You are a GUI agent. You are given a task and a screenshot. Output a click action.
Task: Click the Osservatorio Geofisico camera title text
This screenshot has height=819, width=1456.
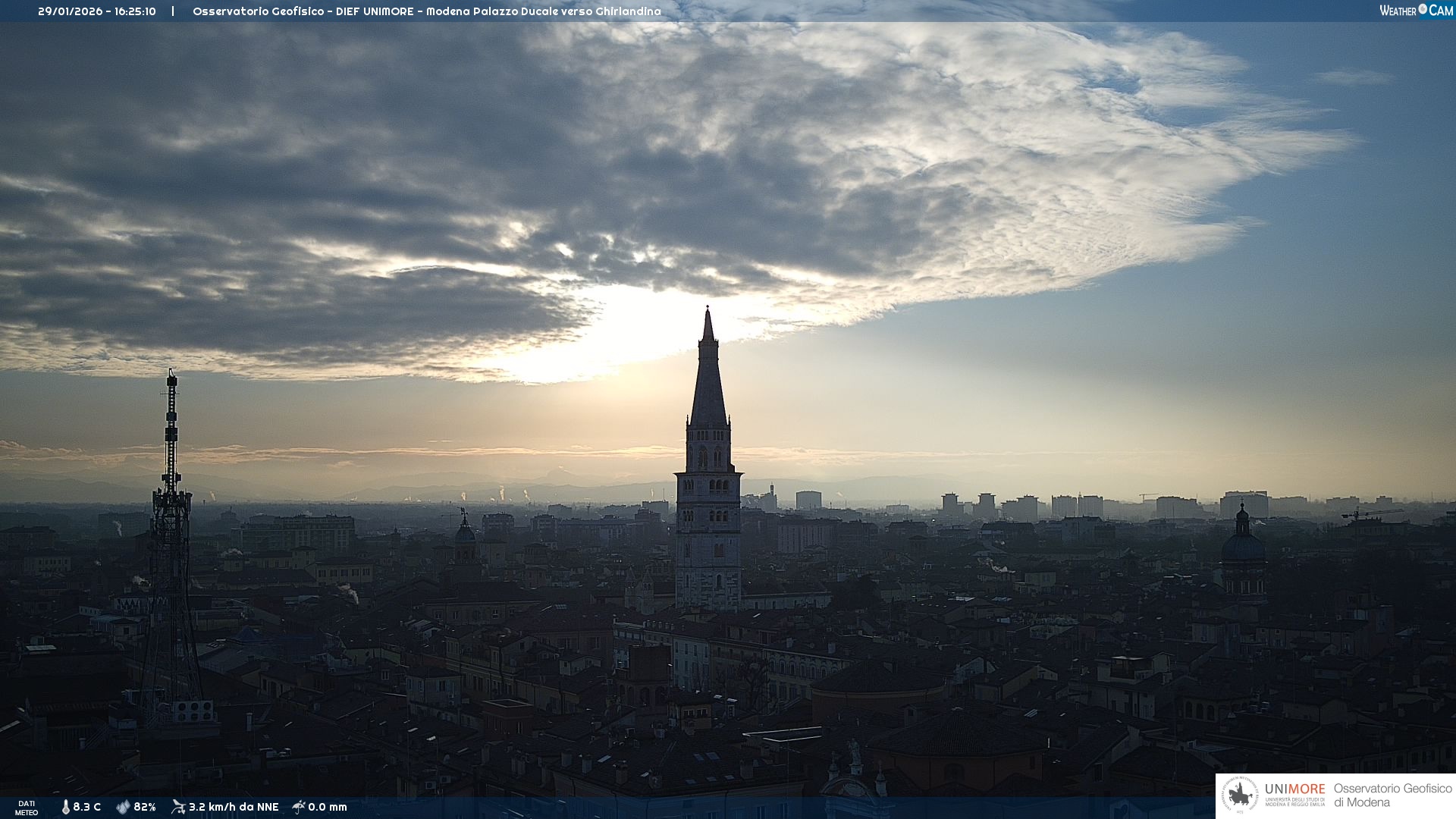426,11
